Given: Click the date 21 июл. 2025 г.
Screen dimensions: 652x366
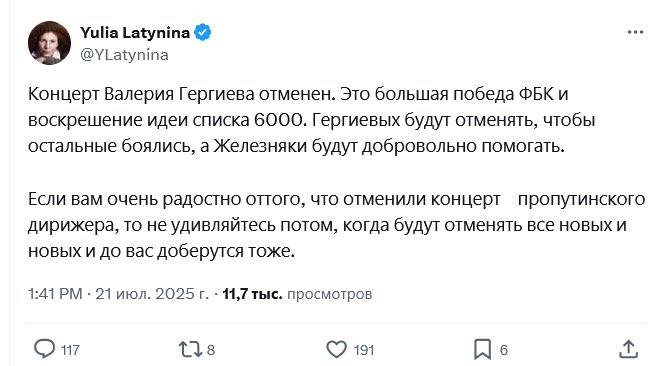Looking at the screenshot, I should (152, 294).
